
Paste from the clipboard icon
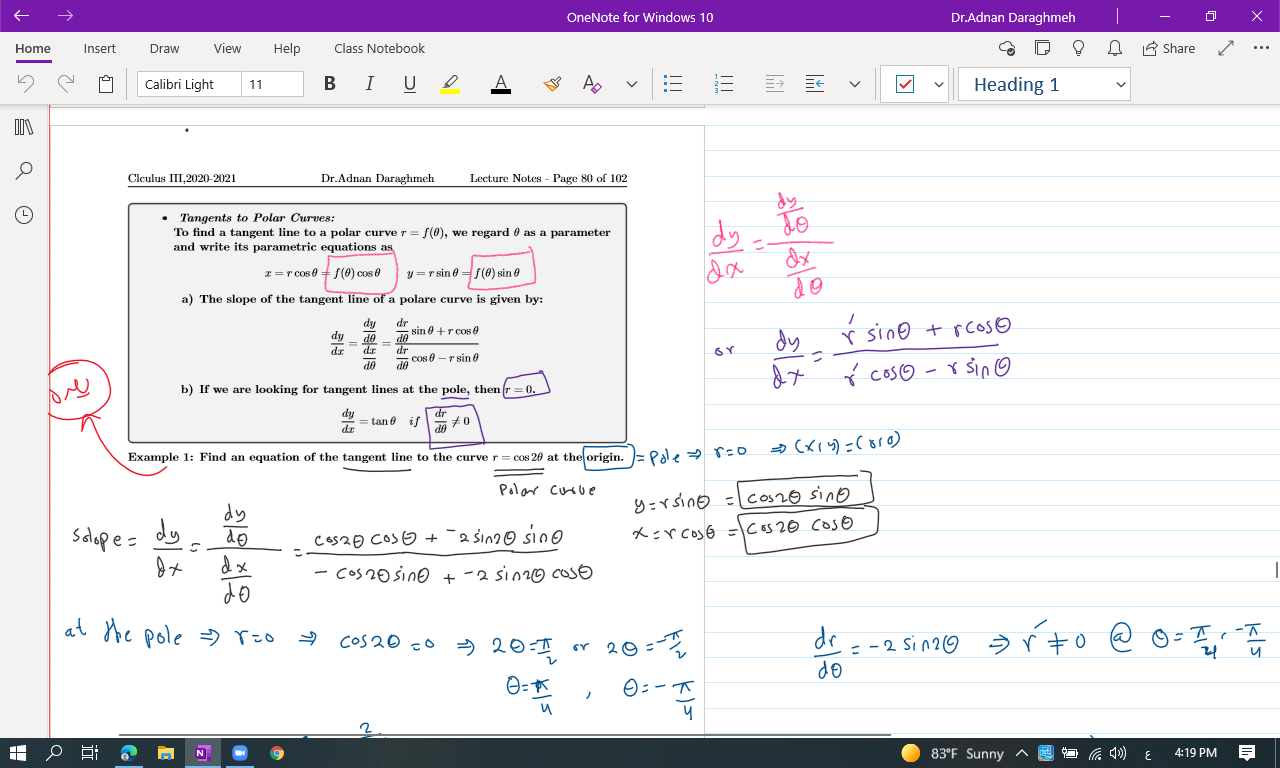coord(106,84)
